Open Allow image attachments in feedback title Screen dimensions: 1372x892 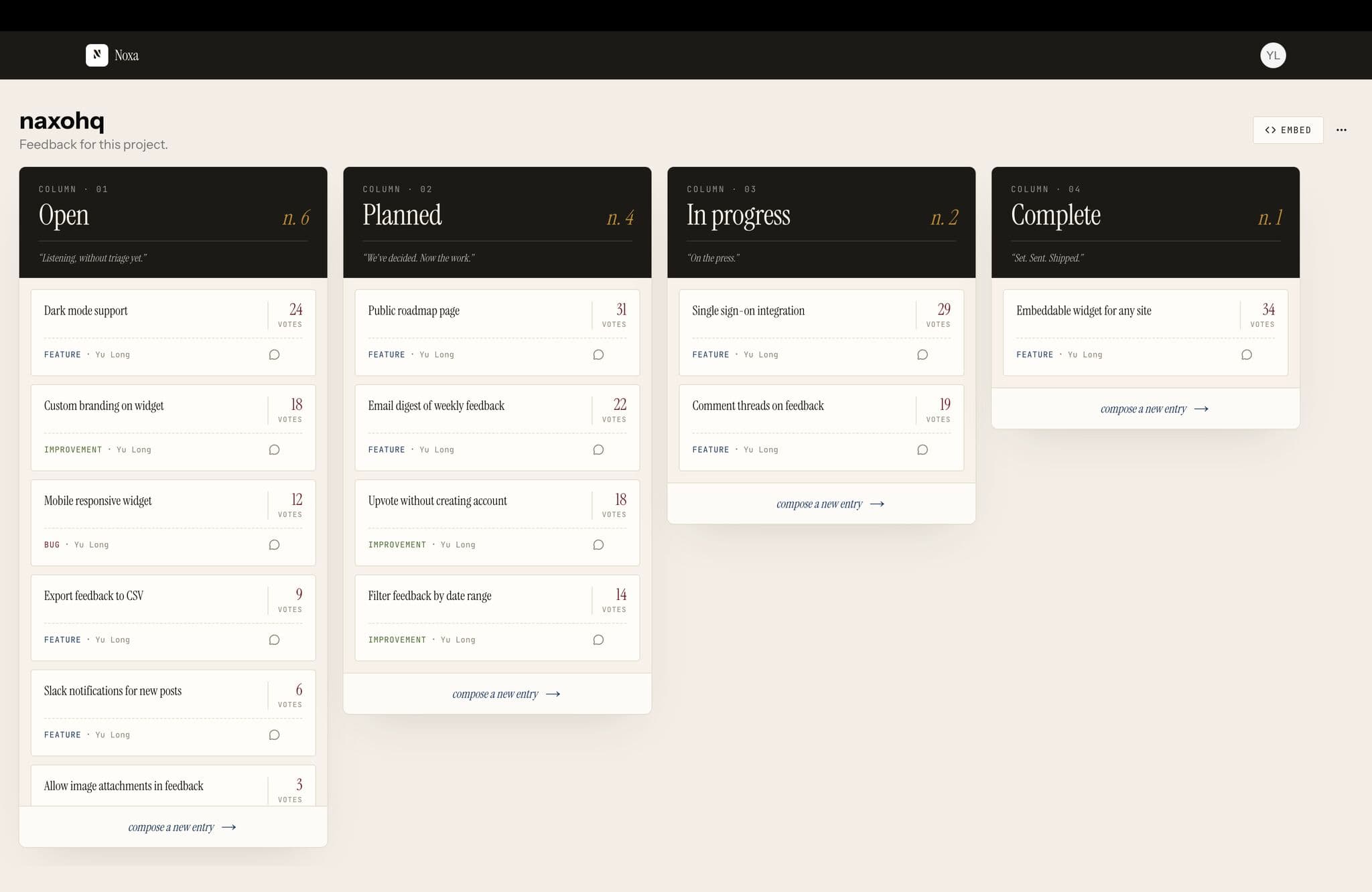pos(123,786)
